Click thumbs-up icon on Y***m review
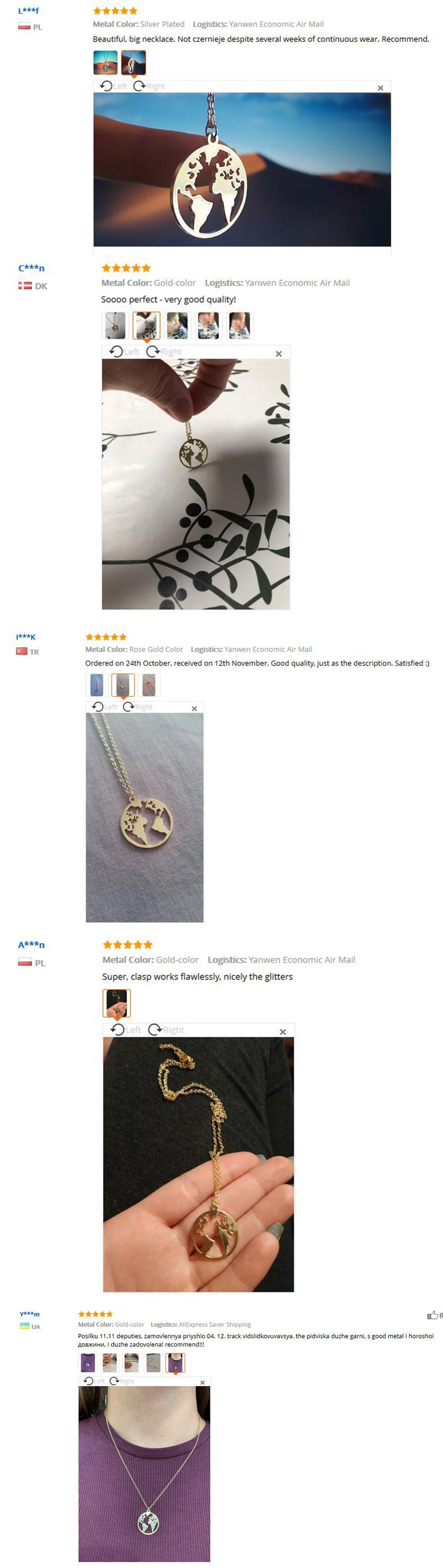 click(432, 1315)
